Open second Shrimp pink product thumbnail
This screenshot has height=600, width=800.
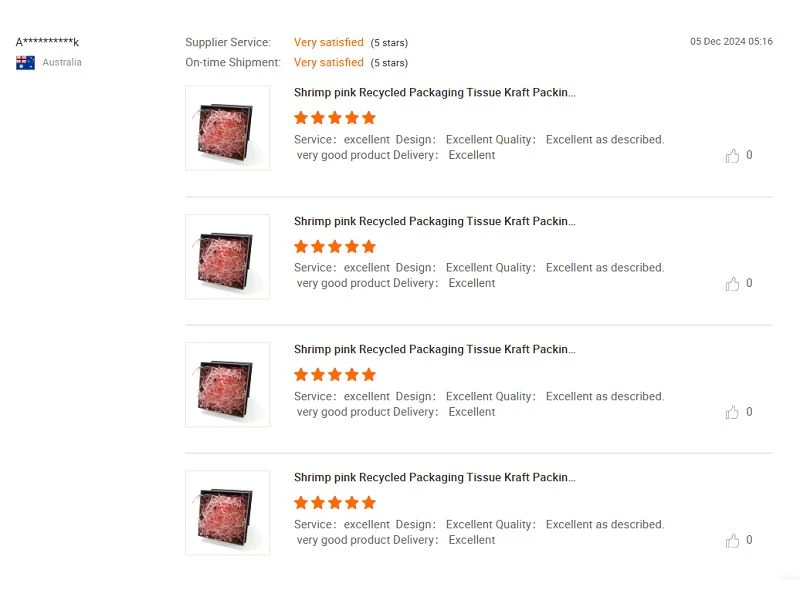coord(228,256)
